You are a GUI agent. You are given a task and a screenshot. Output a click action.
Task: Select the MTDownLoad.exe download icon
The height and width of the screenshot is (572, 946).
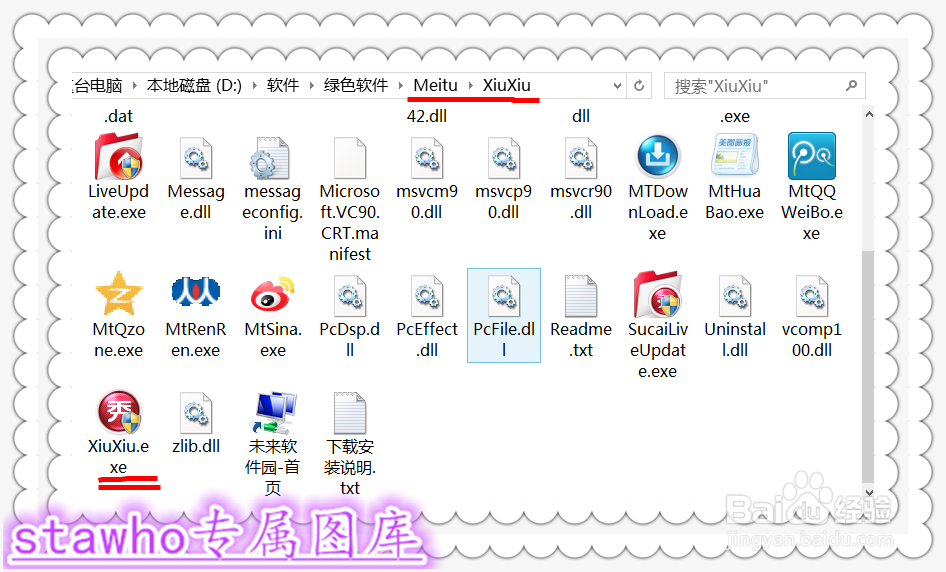coord(658,156)
